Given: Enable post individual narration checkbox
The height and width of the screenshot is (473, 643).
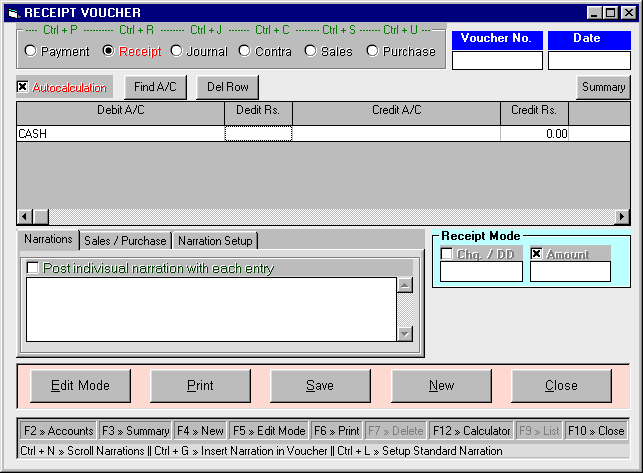Looking at the screenshot, I should 33,268.
